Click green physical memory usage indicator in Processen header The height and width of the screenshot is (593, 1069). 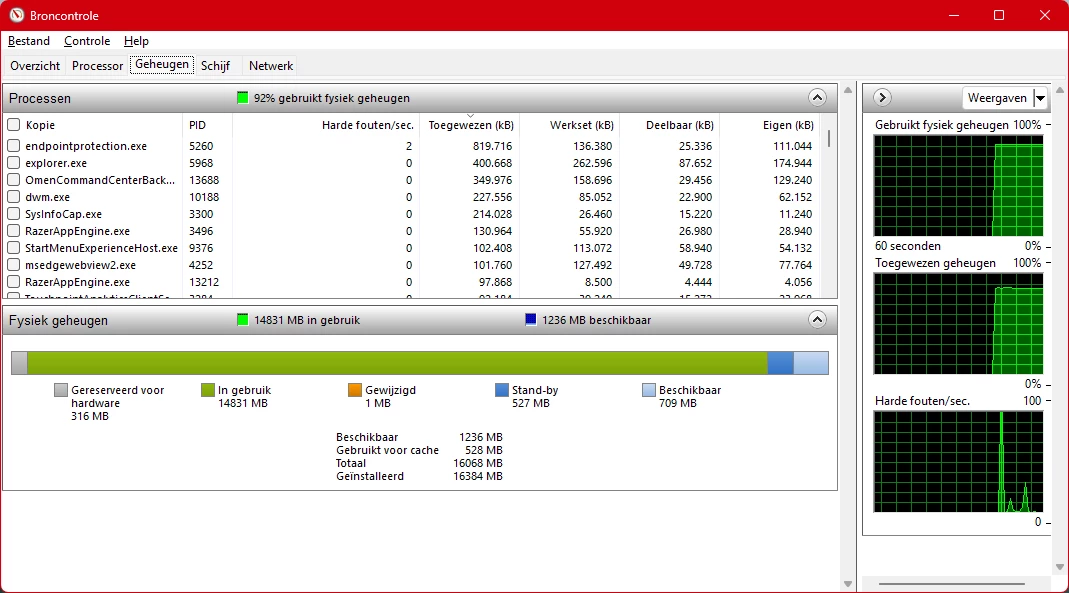point(242,97)
